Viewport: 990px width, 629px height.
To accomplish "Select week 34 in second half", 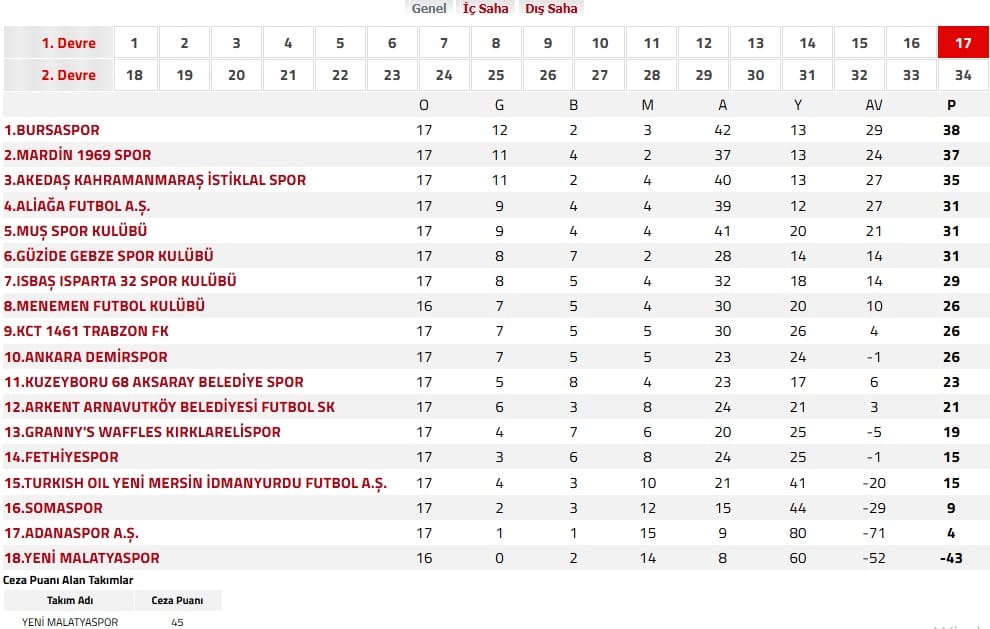I will [963, 75].
